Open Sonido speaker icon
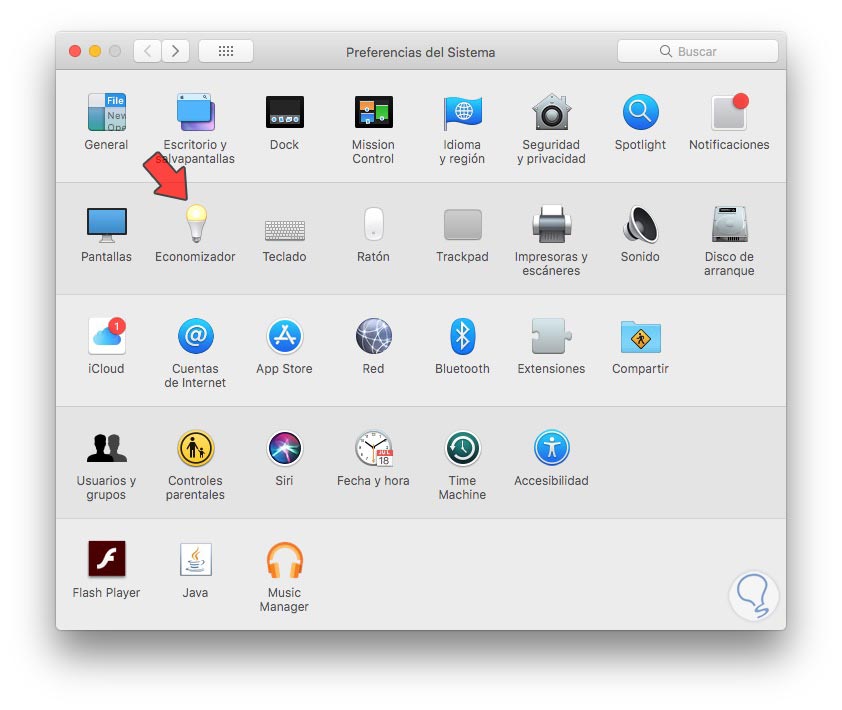This screenshot has height=710, width=842. point(640,224)
